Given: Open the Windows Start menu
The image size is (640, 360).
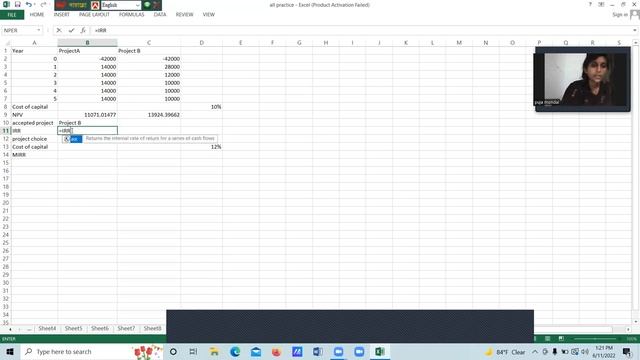Looking at the screenshot, I should click(10, 351).
